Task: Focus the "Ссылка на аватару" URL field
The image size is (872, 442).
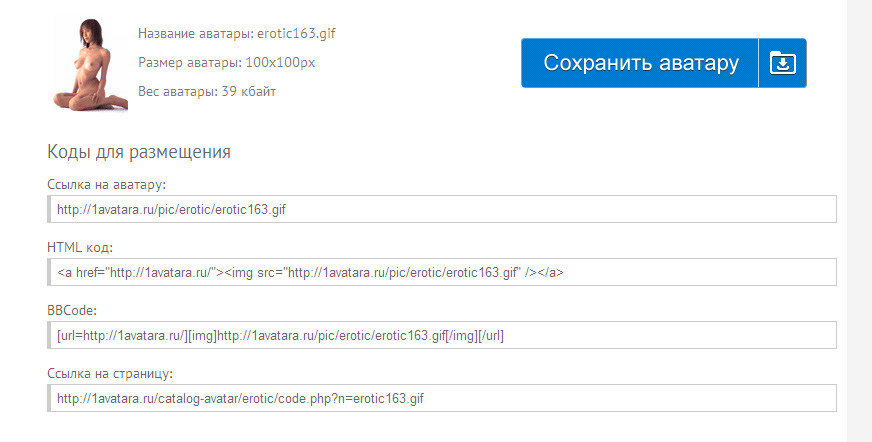Action: pos(441,210)
